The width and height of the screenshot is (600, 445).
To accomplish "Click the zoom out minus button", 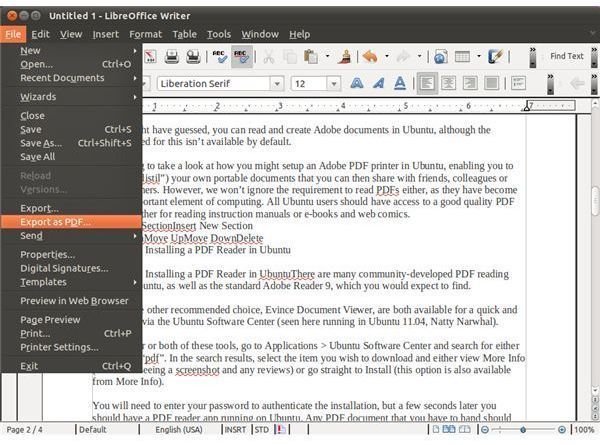I will coord(485,430).
